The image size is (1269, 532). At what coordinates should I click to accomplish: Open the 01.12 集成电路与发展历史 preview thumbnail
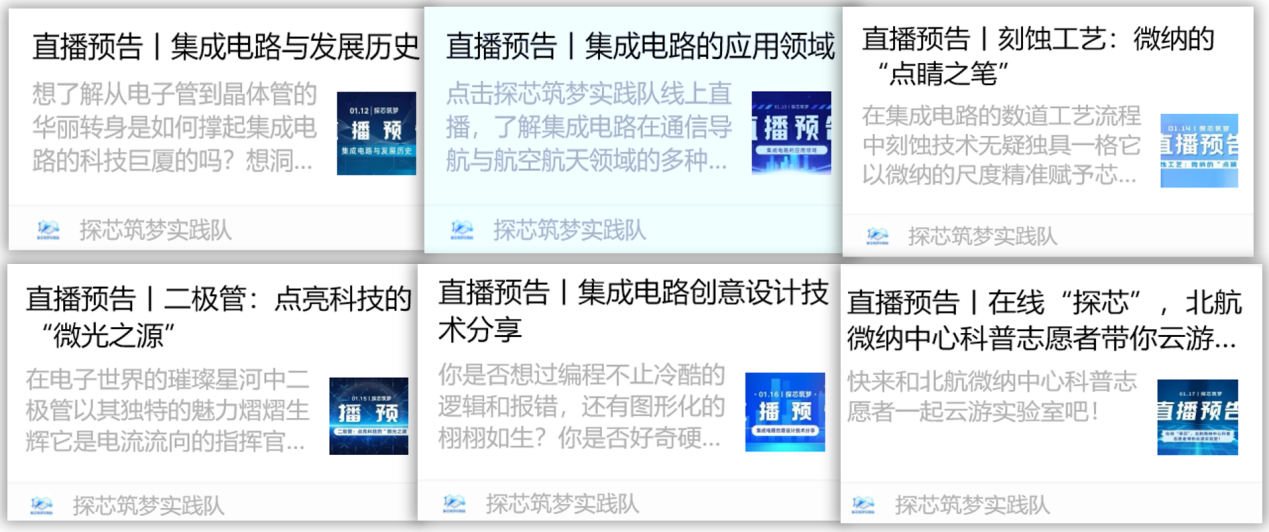[376, 133]
